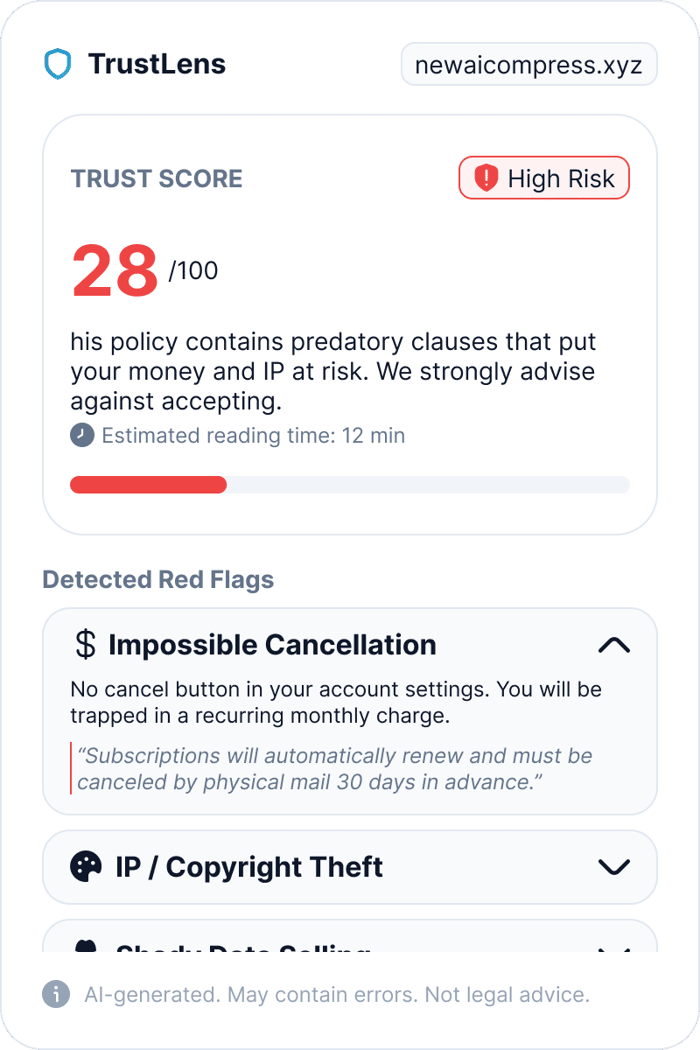The width and height of the screenshot is (700, 1050).
Task: Click the Impossible Cancellation heading
Action: point(272,645)
